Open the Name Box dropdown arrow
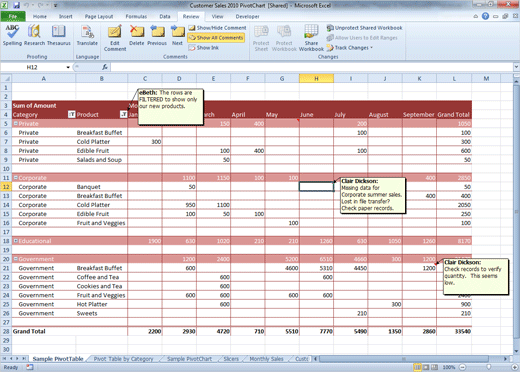520x372 pixels. [68, 67]
